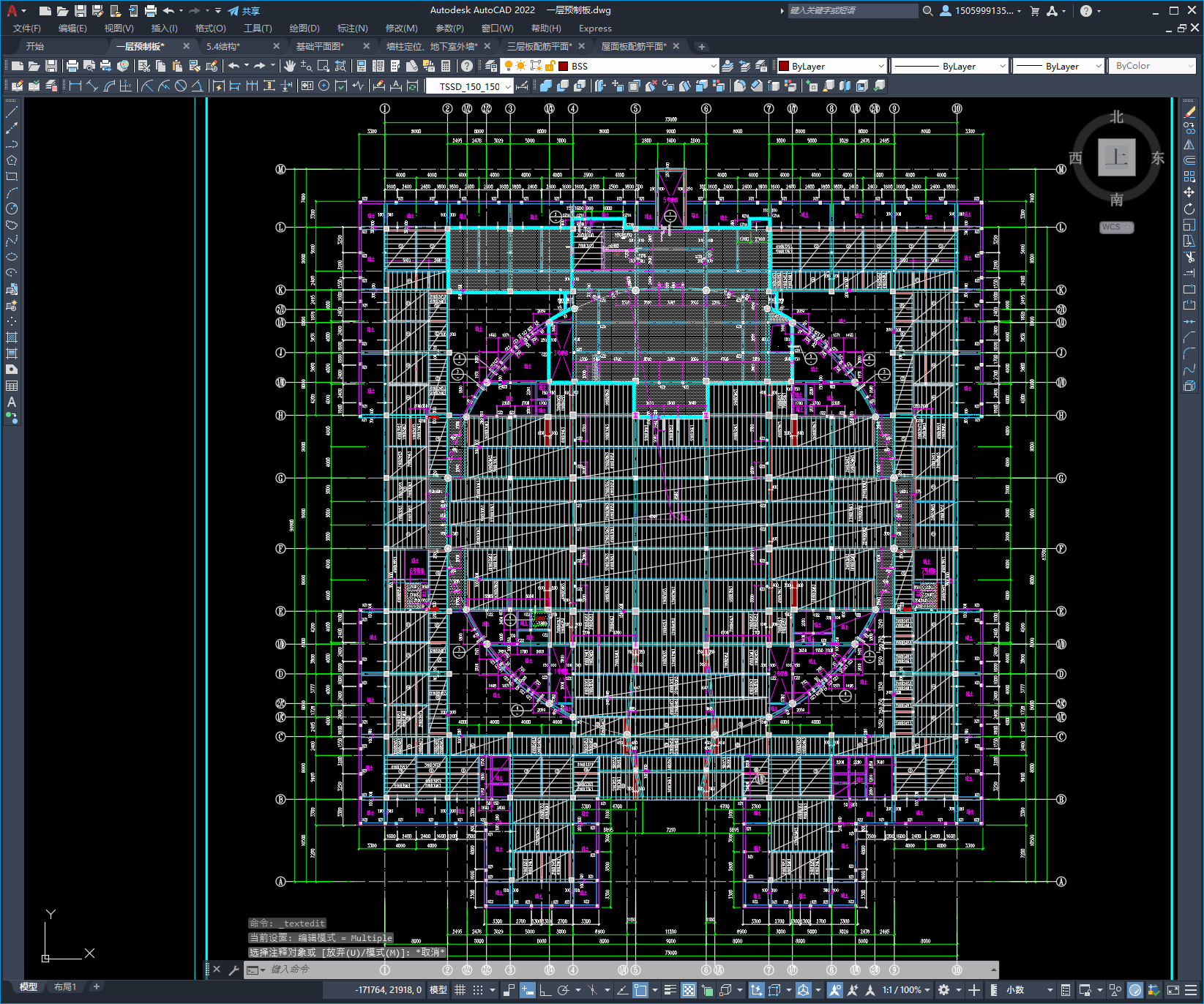Click the Mirror tool in modify toolbar
This screenshot has width=1204, height=1004.
1189,144
